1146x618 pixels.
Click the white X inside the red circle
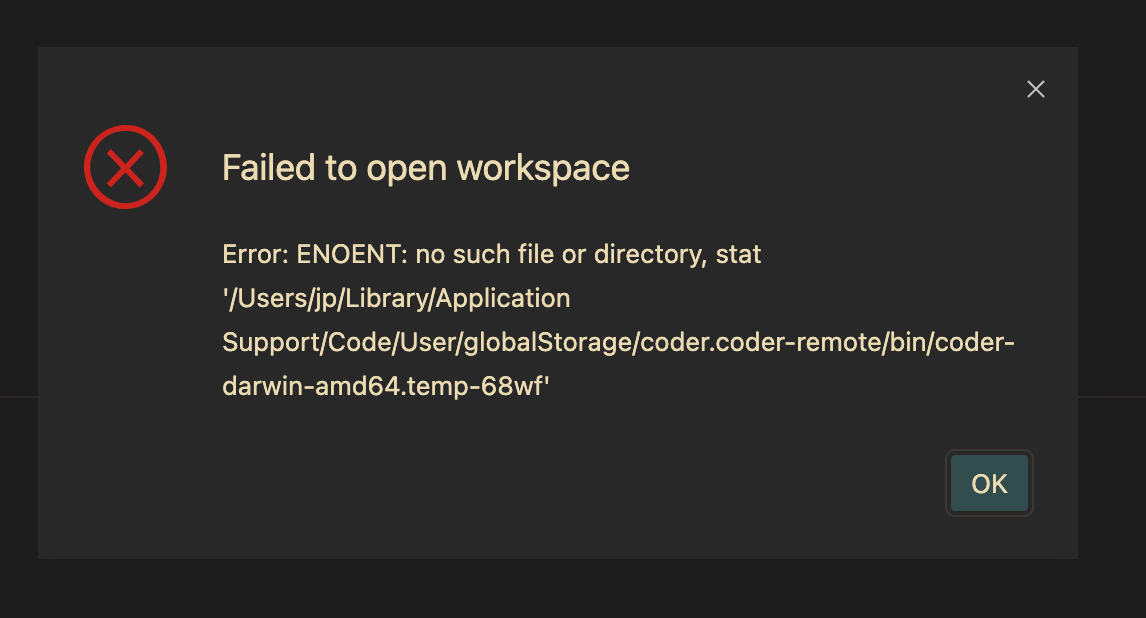(x=125, y=168)
